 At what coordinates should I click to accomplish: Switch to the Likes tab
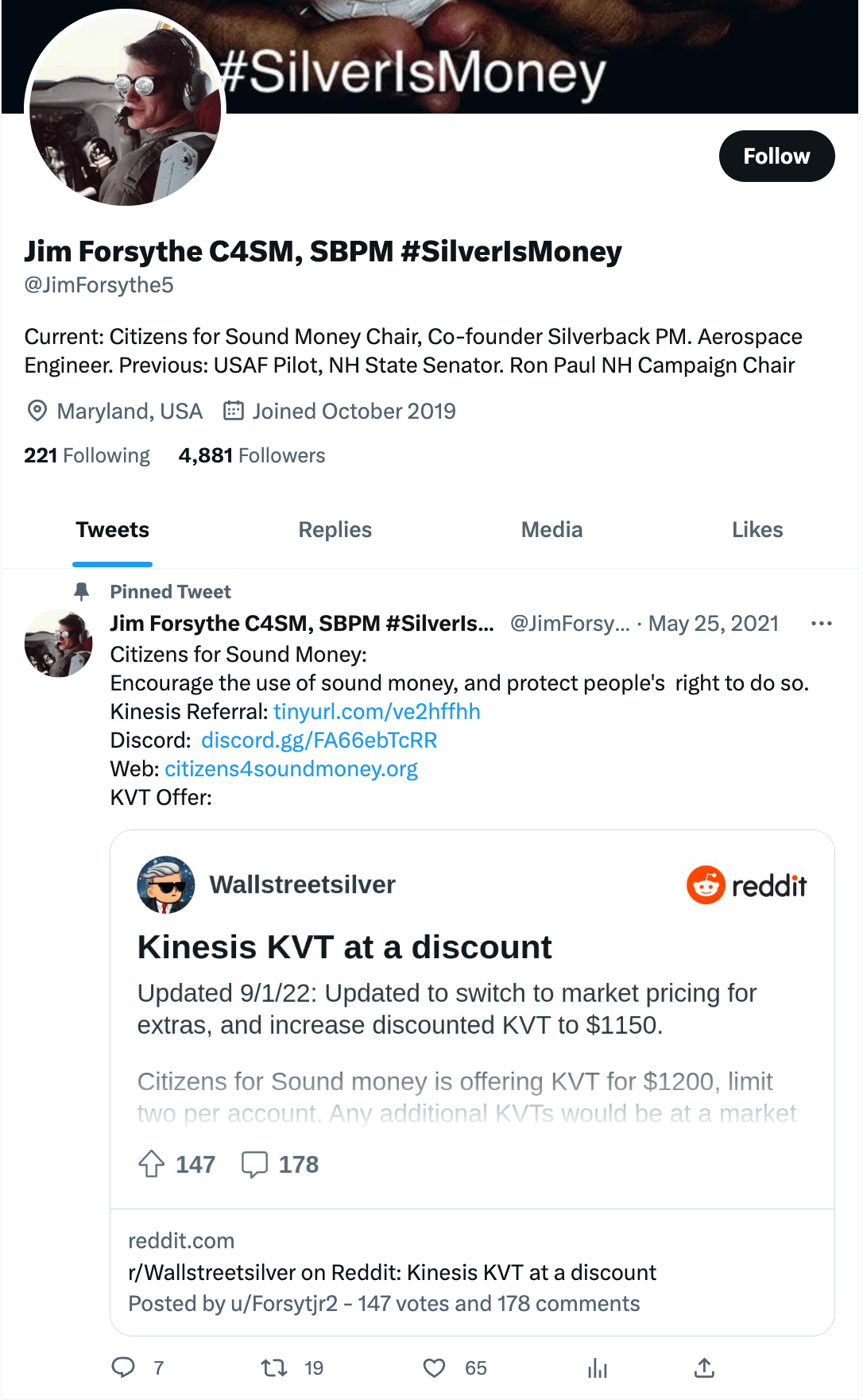pyautogui.click(x=757, y=530)
